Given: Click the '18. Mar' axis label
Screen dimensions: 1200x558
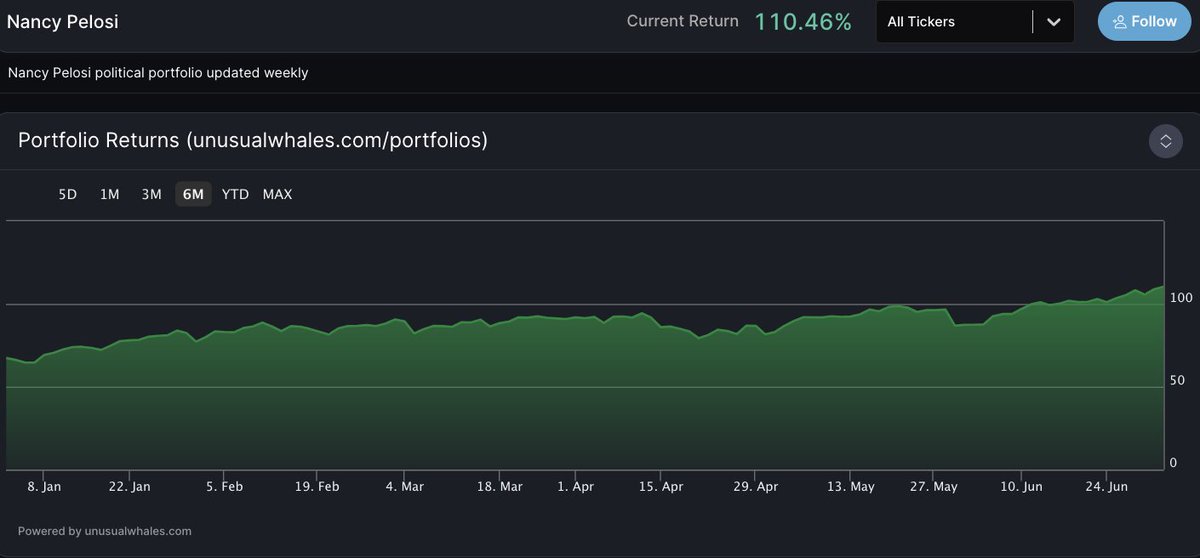Looking at the screenshot, I should coord(499,486).
